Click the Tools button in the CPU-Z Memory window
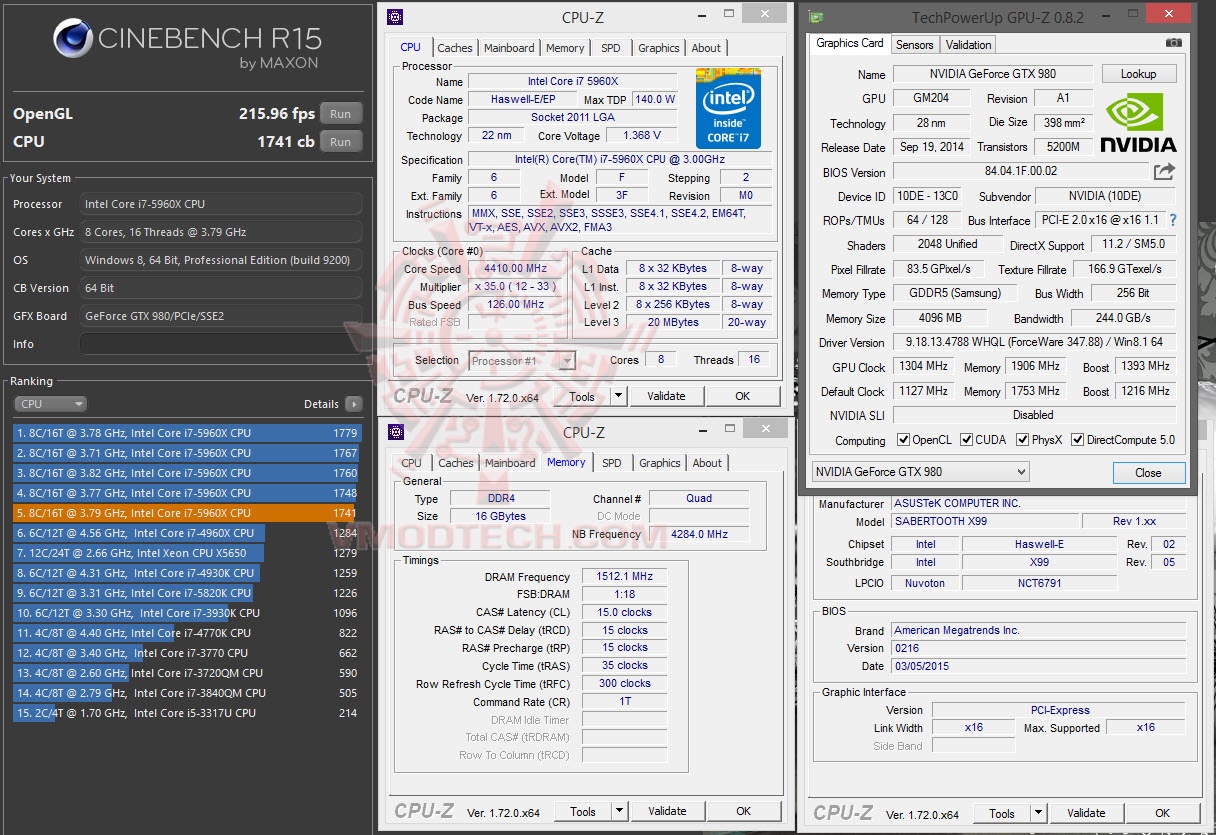The image size is (1216, 835). (583, 811)
